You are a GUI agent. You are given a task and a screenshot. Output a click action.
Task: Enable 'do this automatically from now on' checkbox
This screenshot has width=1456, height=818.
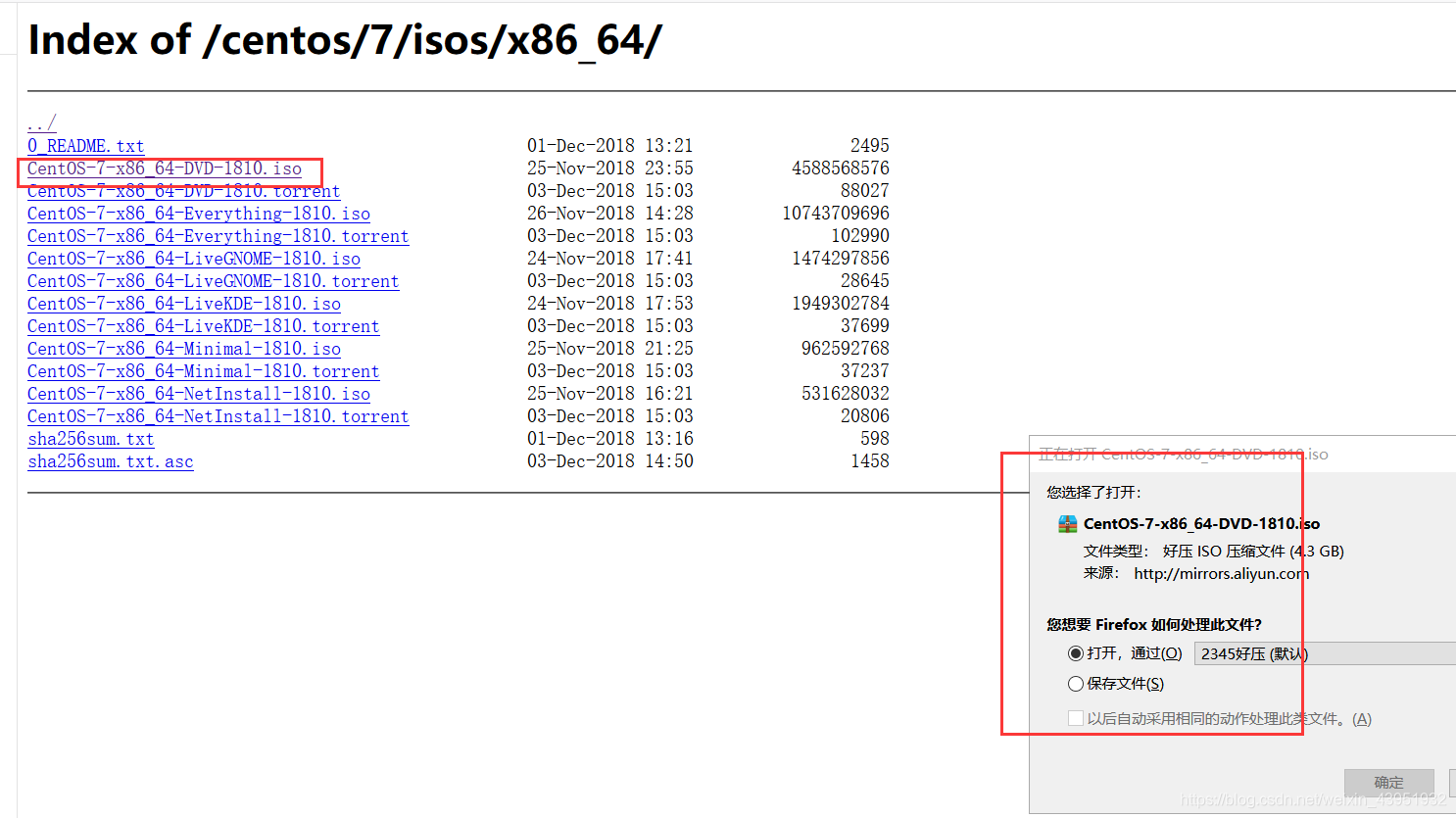pyautogui.click(x=1076, y=719)
